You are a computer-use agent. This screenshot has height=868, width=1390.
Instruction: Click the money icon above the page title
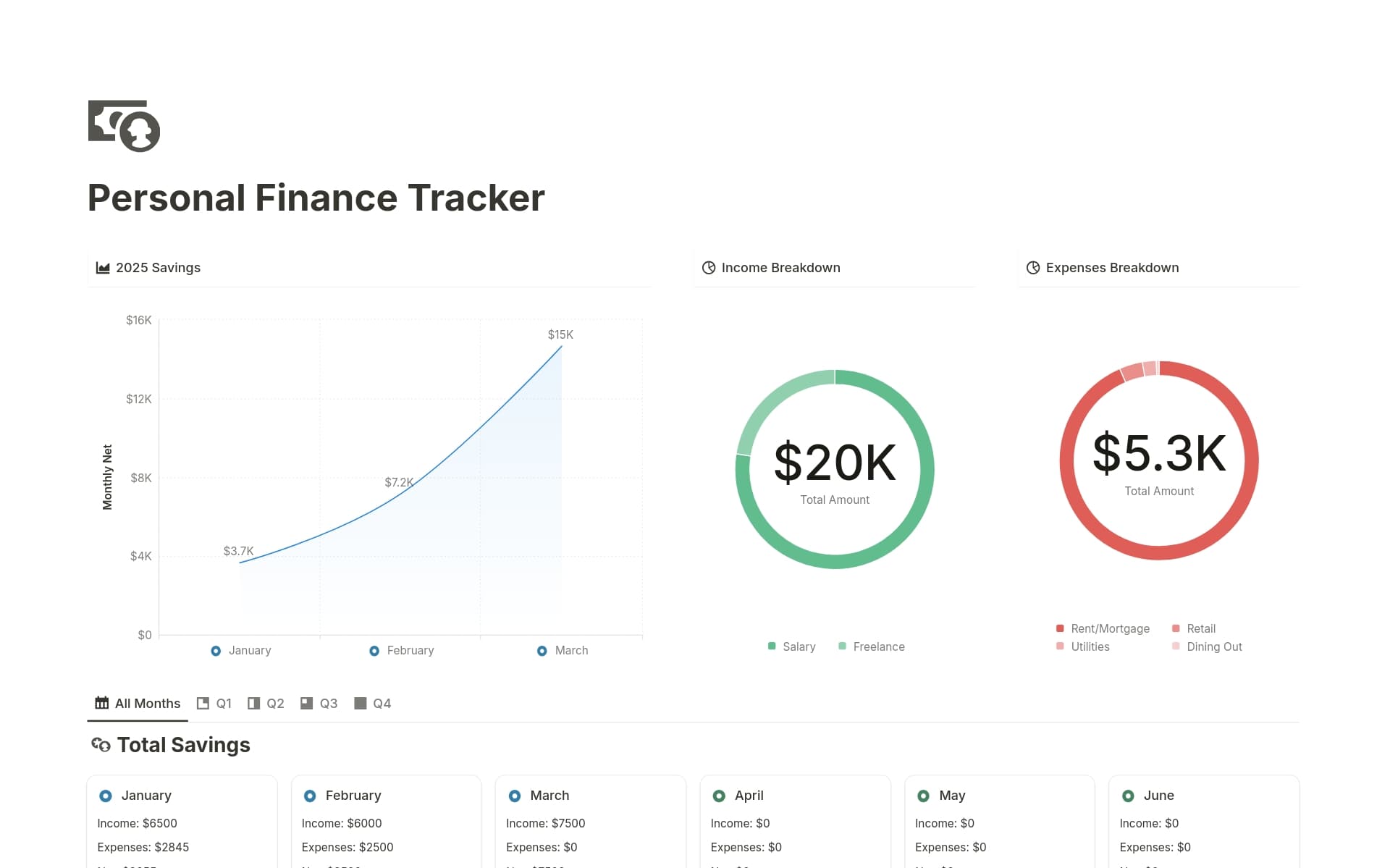(x=124, y=127)
